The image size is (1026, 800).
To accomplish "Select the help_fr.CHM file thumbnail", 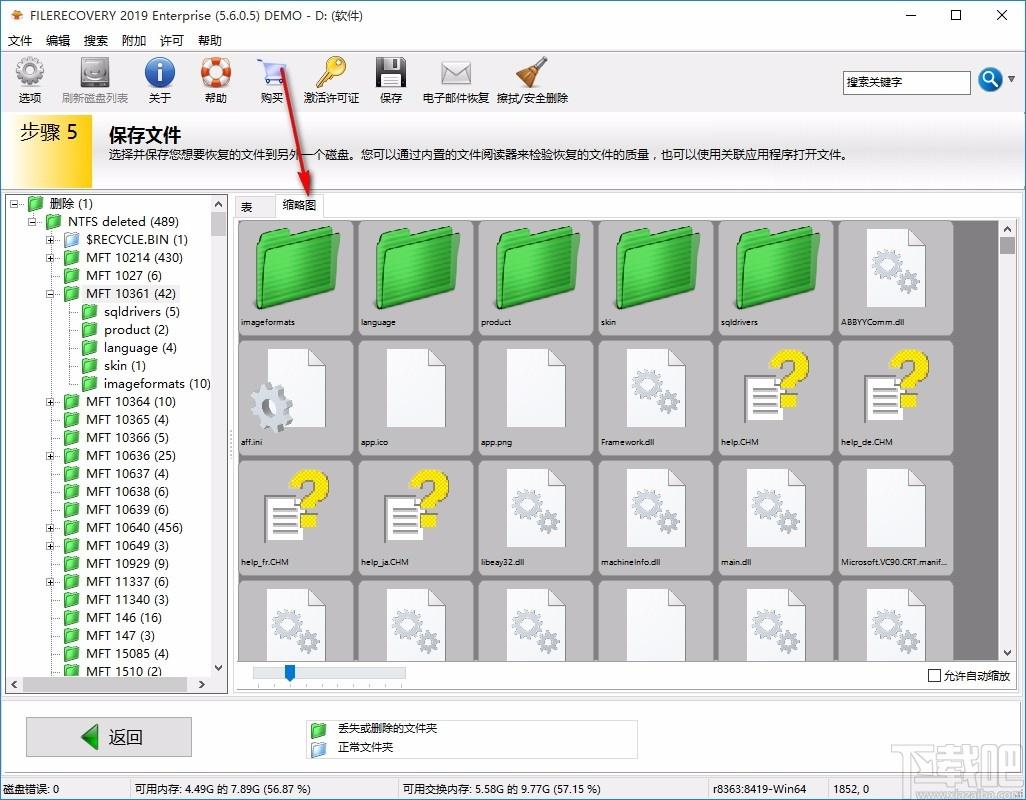I will point(296,518).
